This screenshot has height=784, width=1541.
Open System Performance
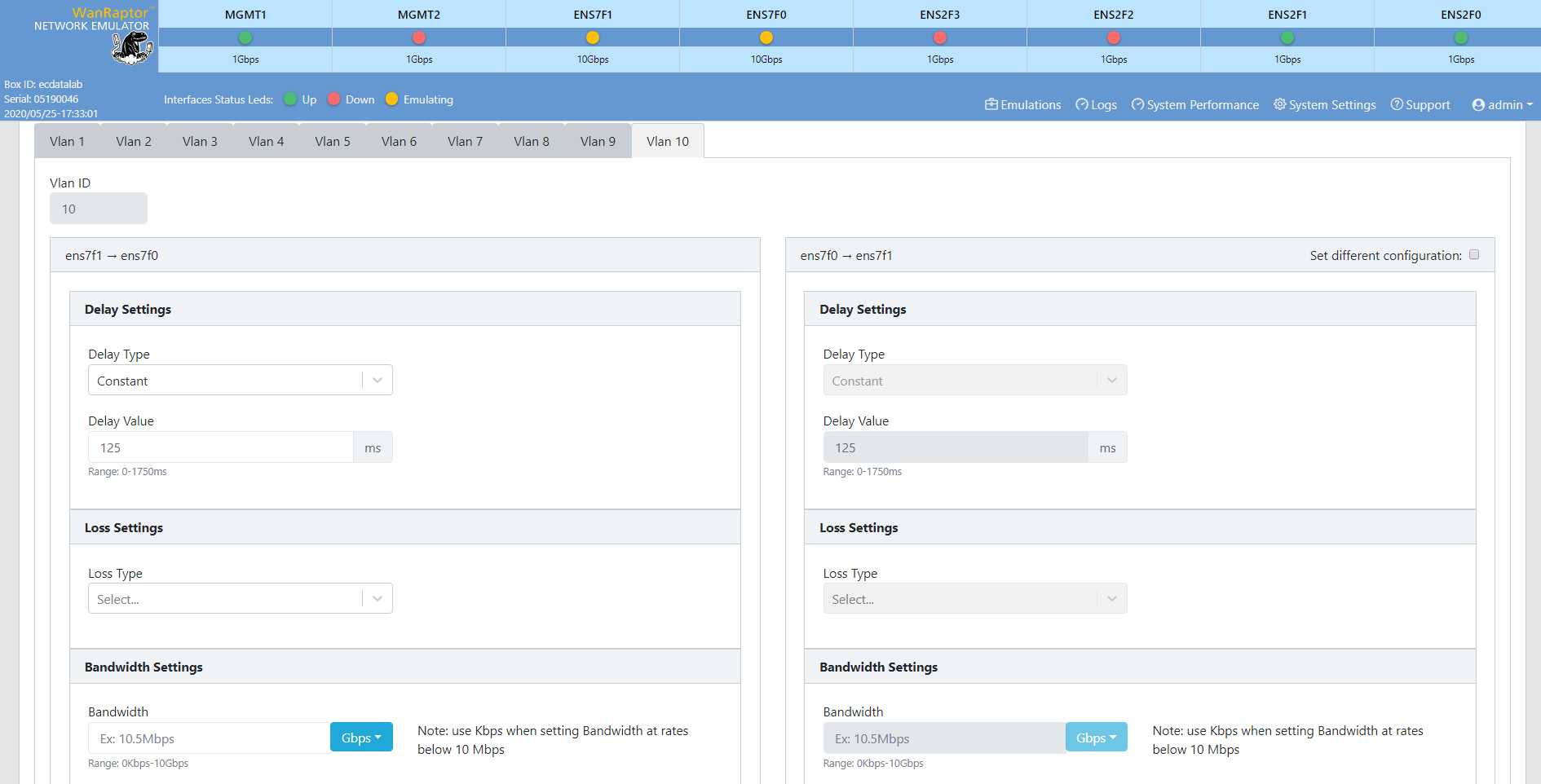[1194, 105]
